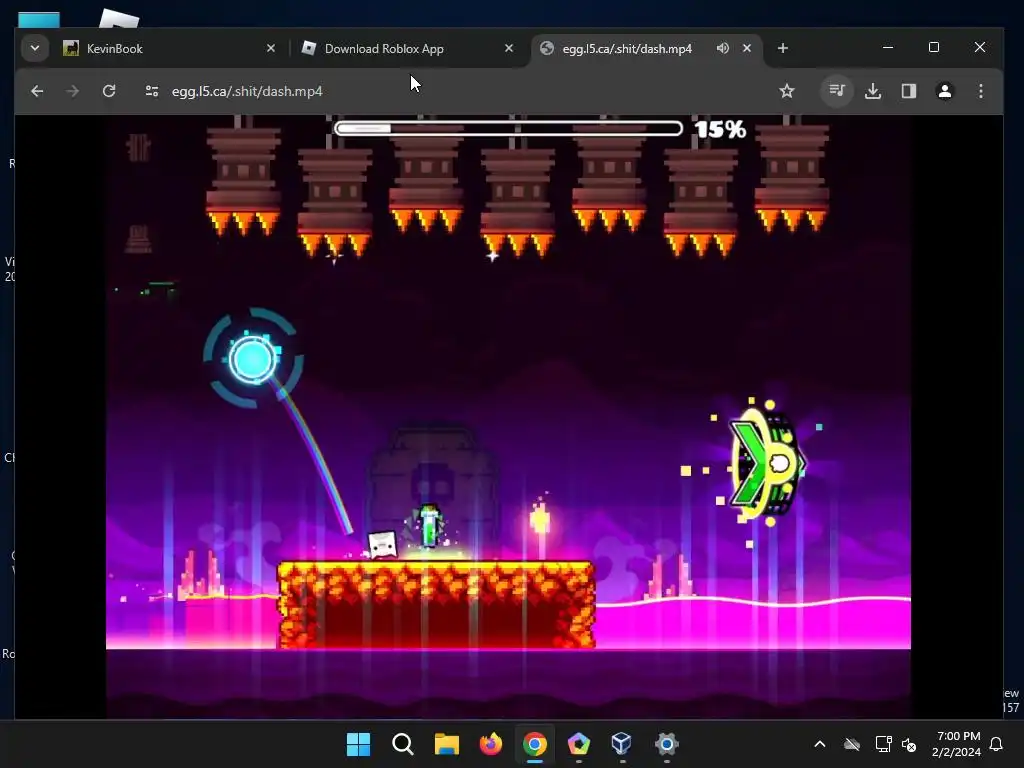Open Chrome downloads
The image size is (1024, 768).
pos(872,91)
